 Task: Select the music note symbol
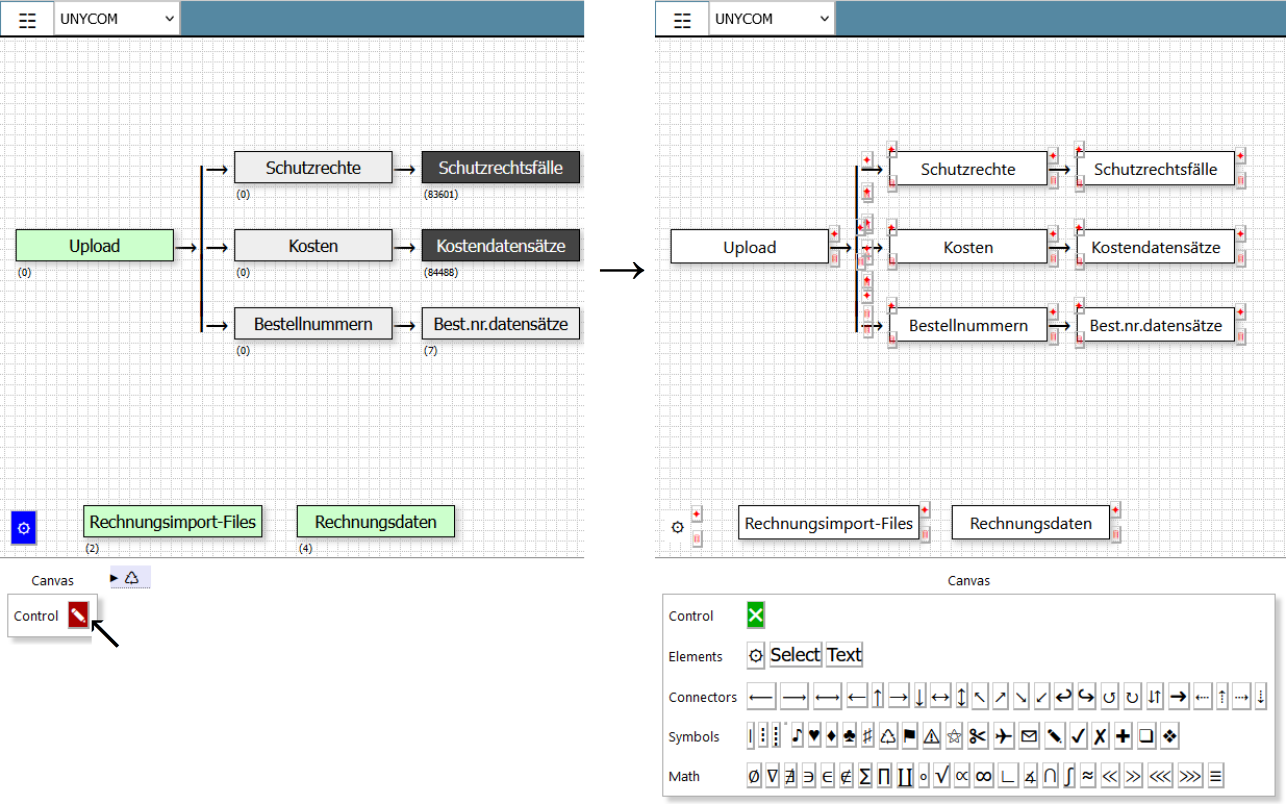coord(797,737)
